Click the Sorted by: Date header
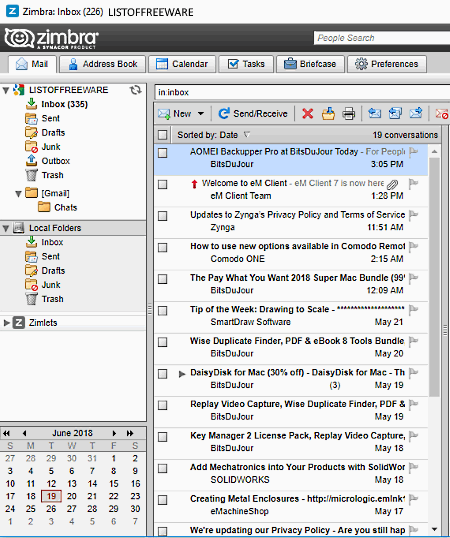Screen dimensions: 450x538 coord(208,135)
